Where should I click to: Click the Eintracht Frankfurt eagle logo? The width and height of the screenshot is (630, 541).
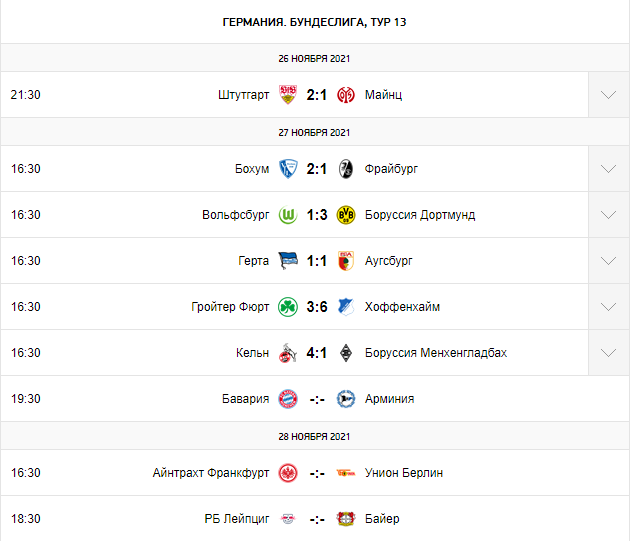288,473
